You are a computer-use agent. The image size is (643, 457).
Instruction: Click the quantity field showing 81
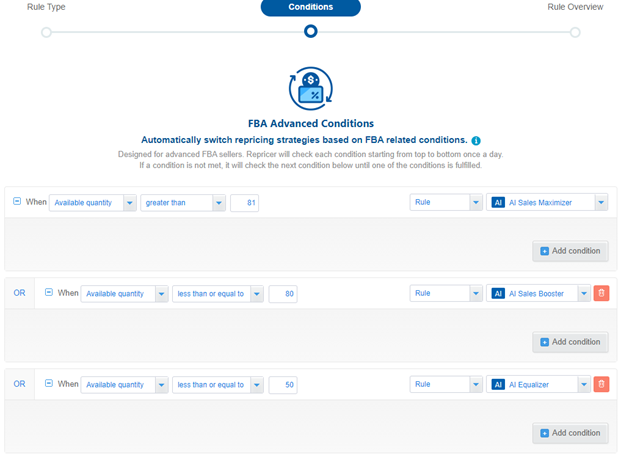click(x=244, y=203)
